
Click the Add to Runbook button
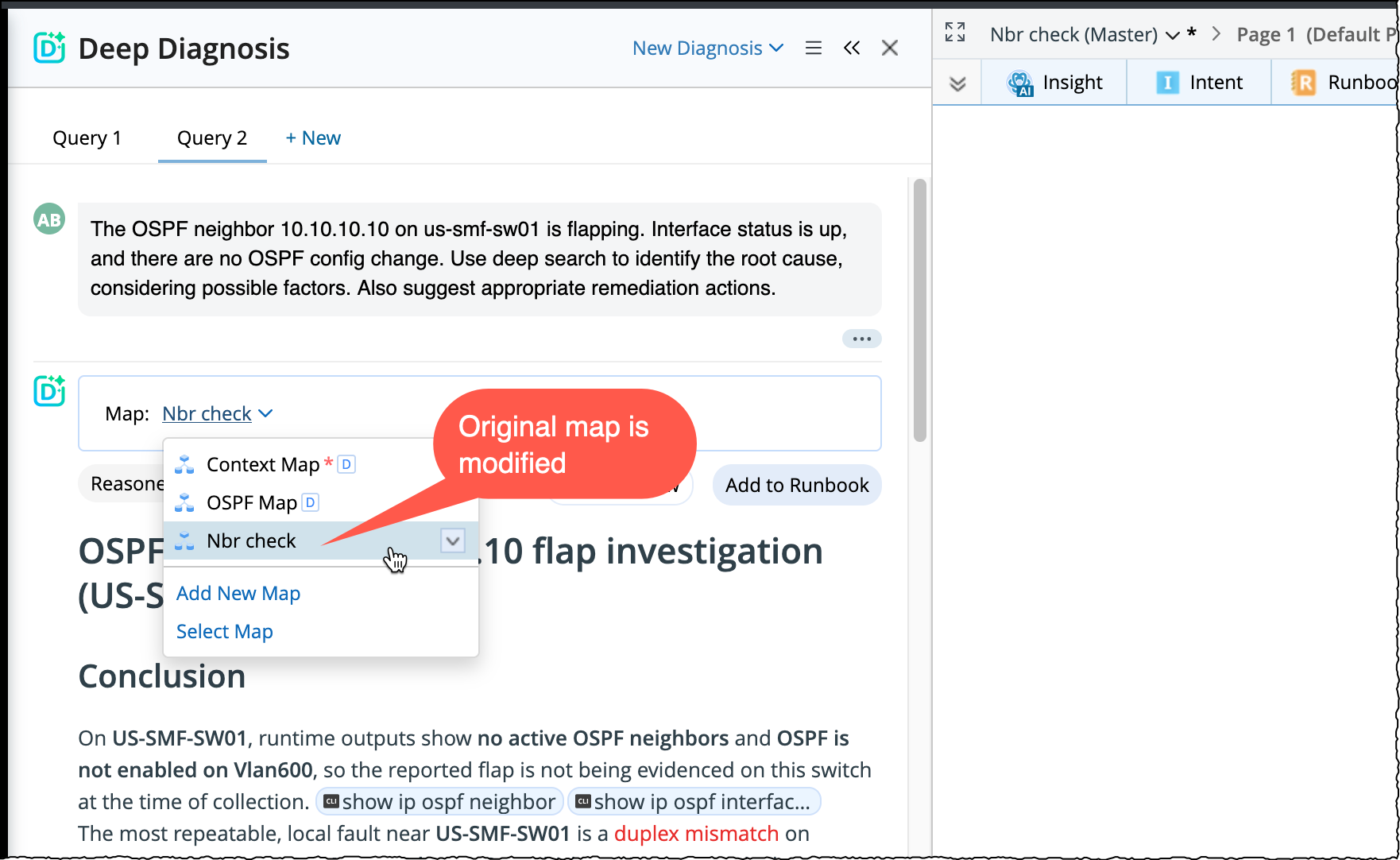point(797,485)
